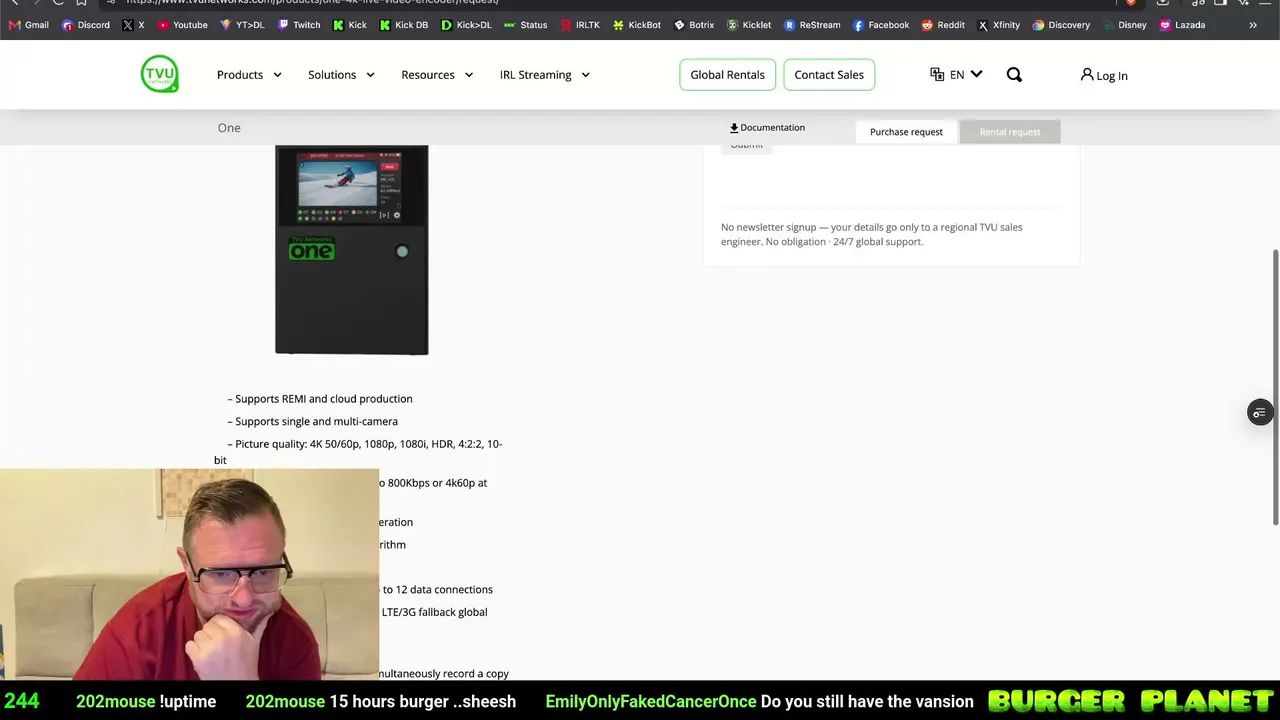Click the Global Rentals button
Screen dimensions: 1280x720
pyautogui.click(x=727, y=75)
